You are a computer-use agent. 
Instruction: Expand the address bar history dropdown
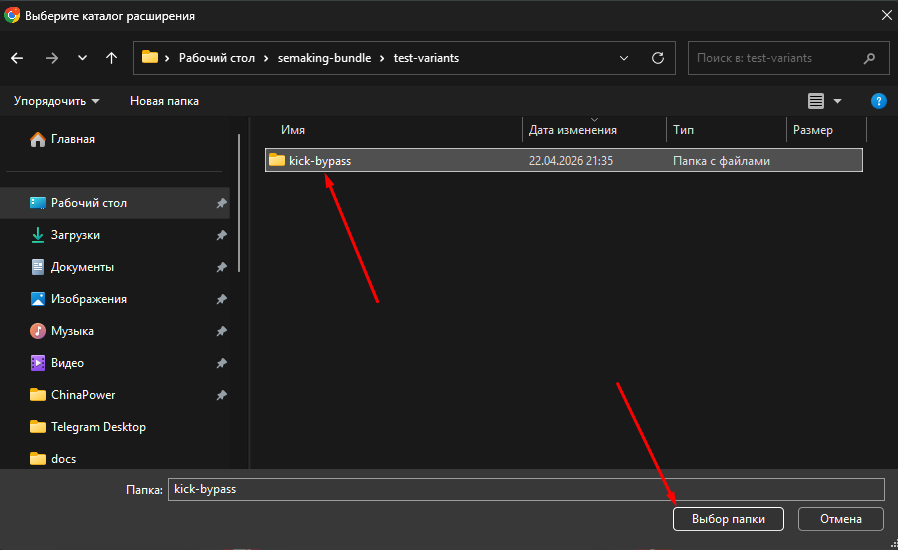pos(625,58)
